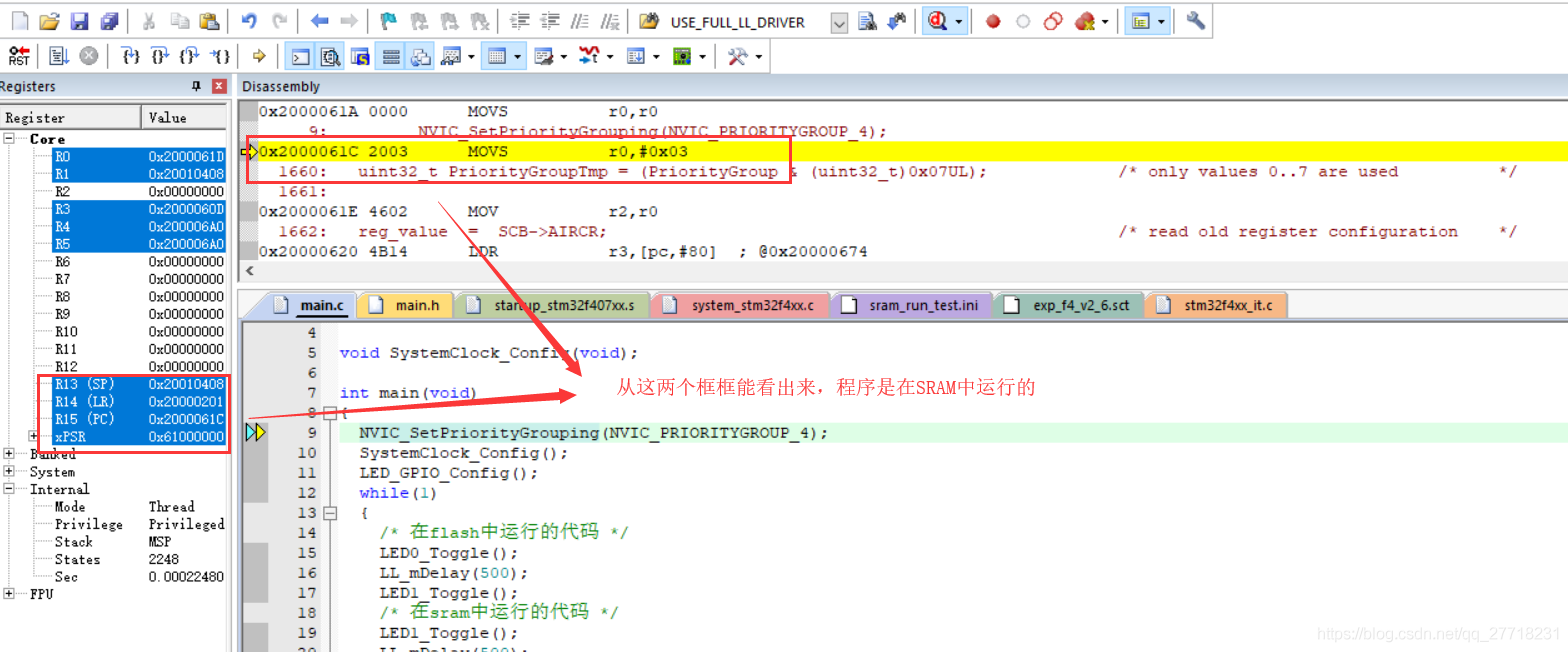
Task: Open configuration with the wrench icon
Action: [x=1195, y=21]
